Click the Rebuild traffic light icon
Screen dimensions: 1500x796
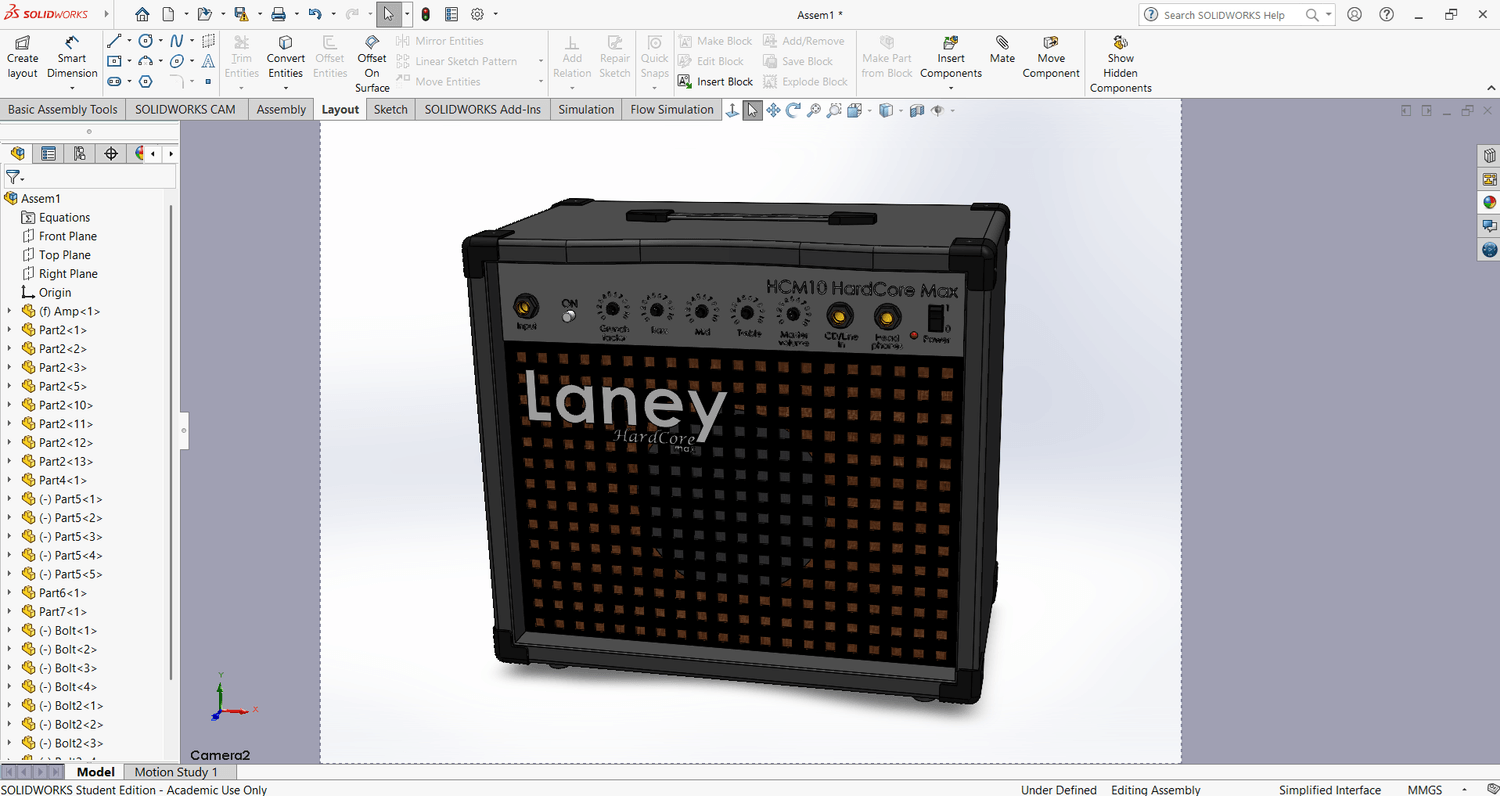click(425, 15)
